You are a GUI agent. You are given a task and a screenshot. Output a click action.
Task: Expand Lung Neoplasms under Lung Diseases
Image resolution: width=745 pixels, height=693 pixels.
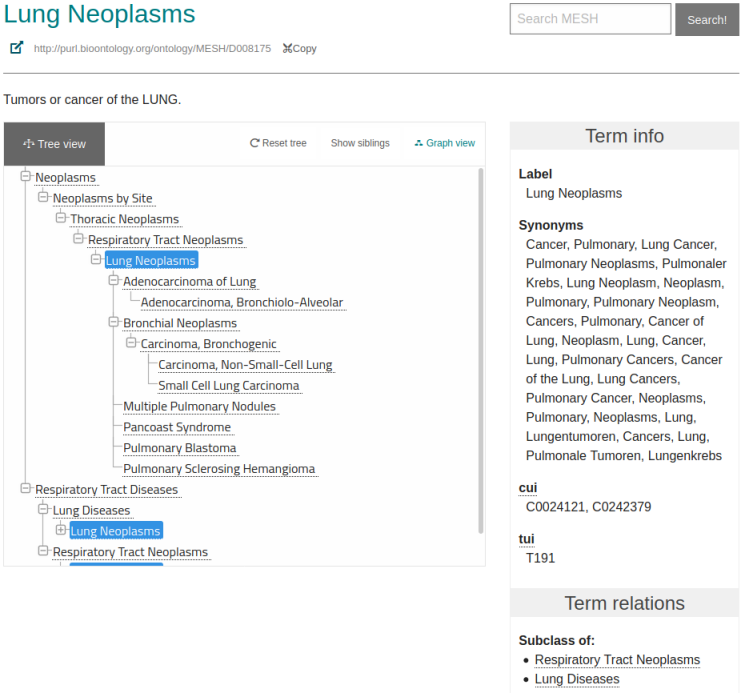click(61, 531)
